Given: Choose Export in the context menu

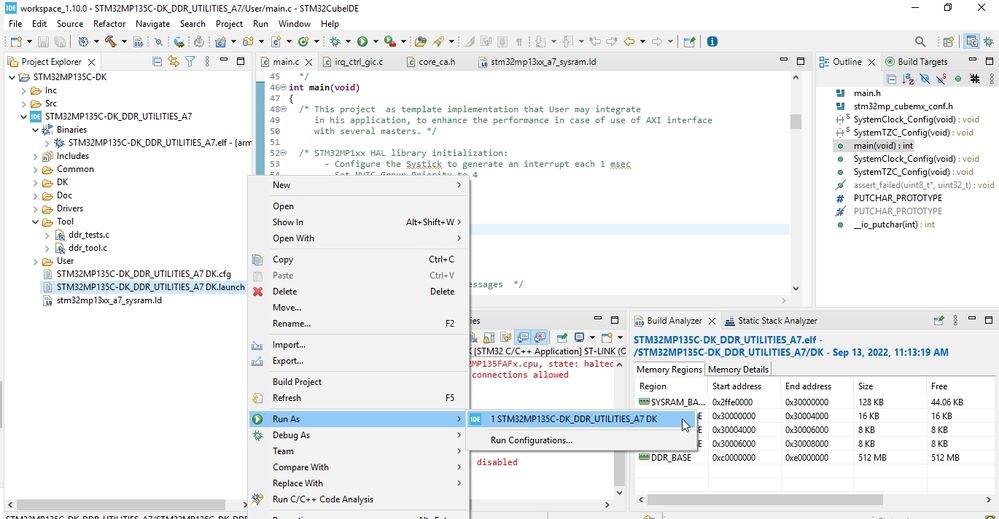Looking at the screenshot, I should pos(358,360).
